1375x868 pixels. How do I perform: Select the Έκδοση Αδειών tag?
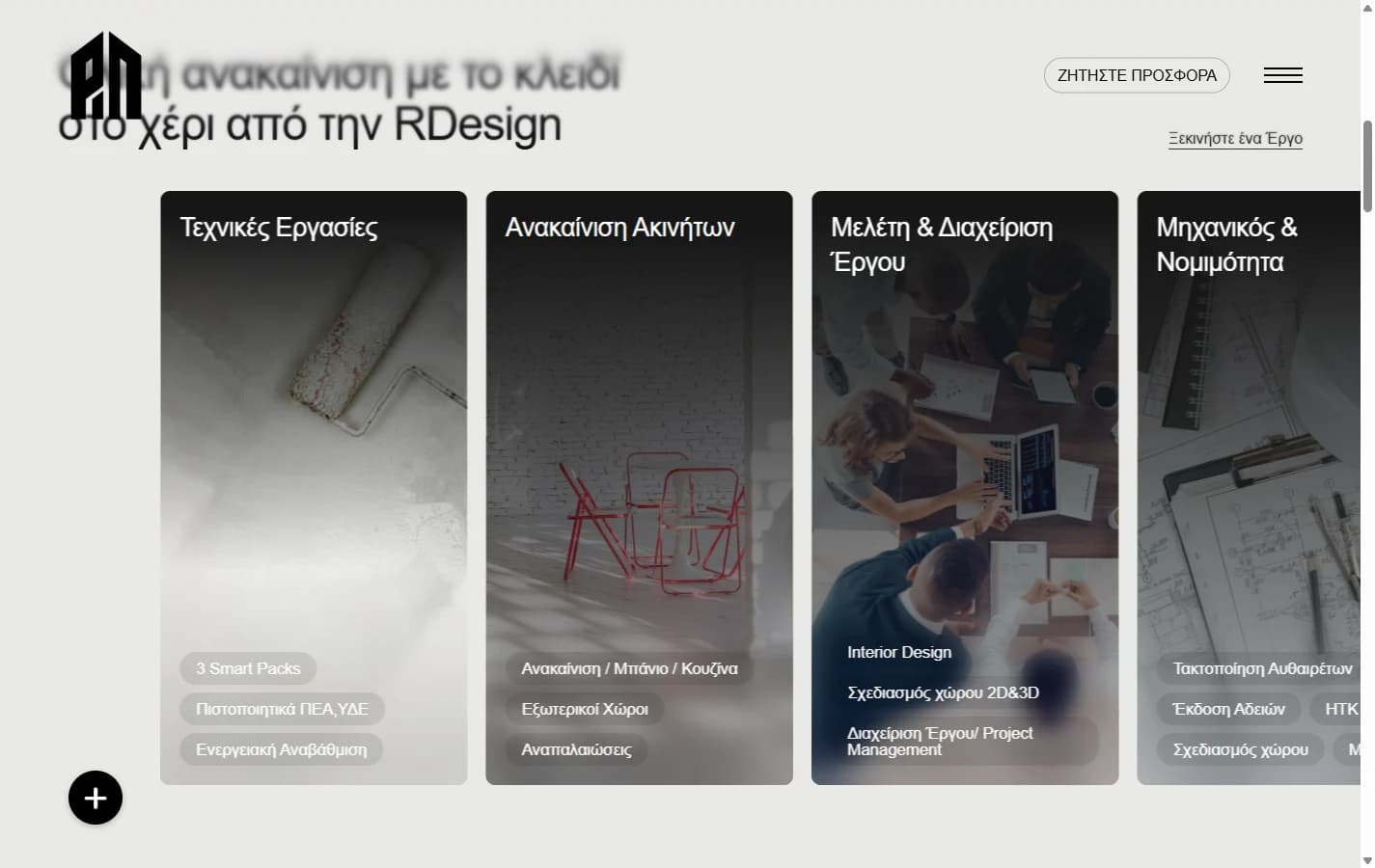pos(1228,709)
